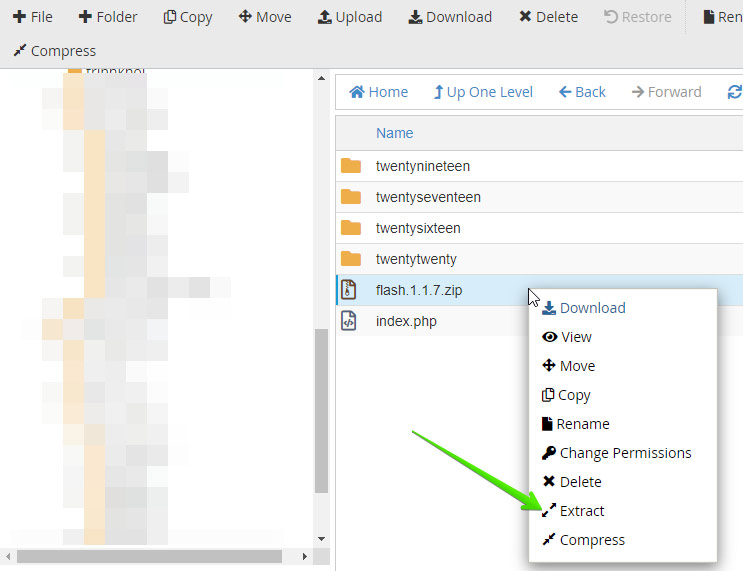Screen dimensions: 743x571
Task: Sort files by the Name column
Action: point(394,133)
